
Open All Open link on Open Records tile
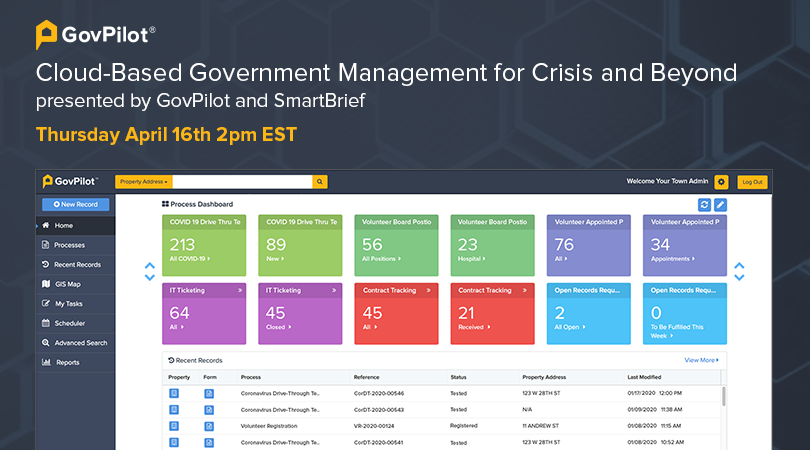[x=570, y=327]
